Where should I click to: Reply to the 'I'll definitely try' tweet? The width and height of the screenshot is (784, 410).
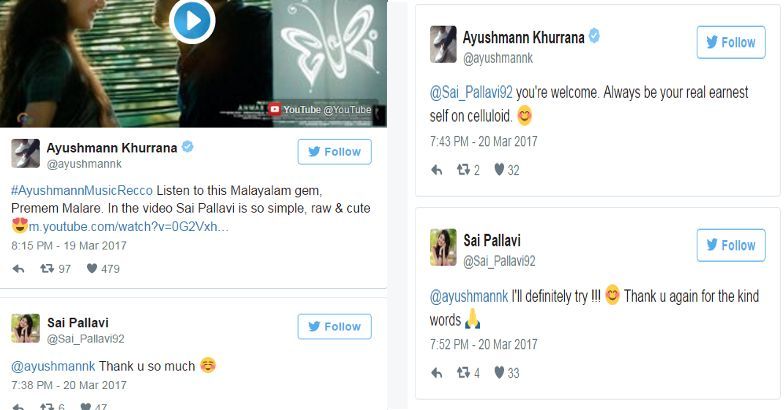tap(436, 373)
